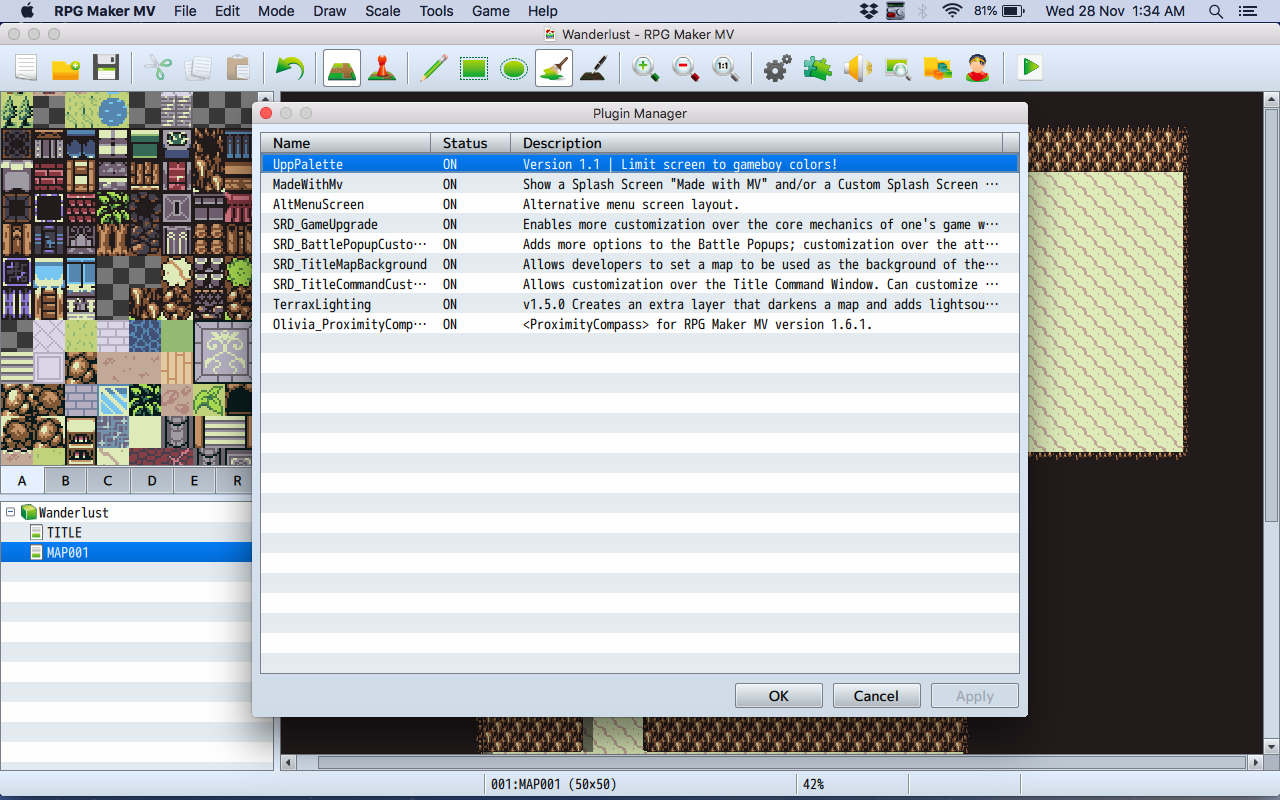Viewport: 1280px width, 800px height.
Task: Select MAP001 in the map tree
Action: (126, 552)
